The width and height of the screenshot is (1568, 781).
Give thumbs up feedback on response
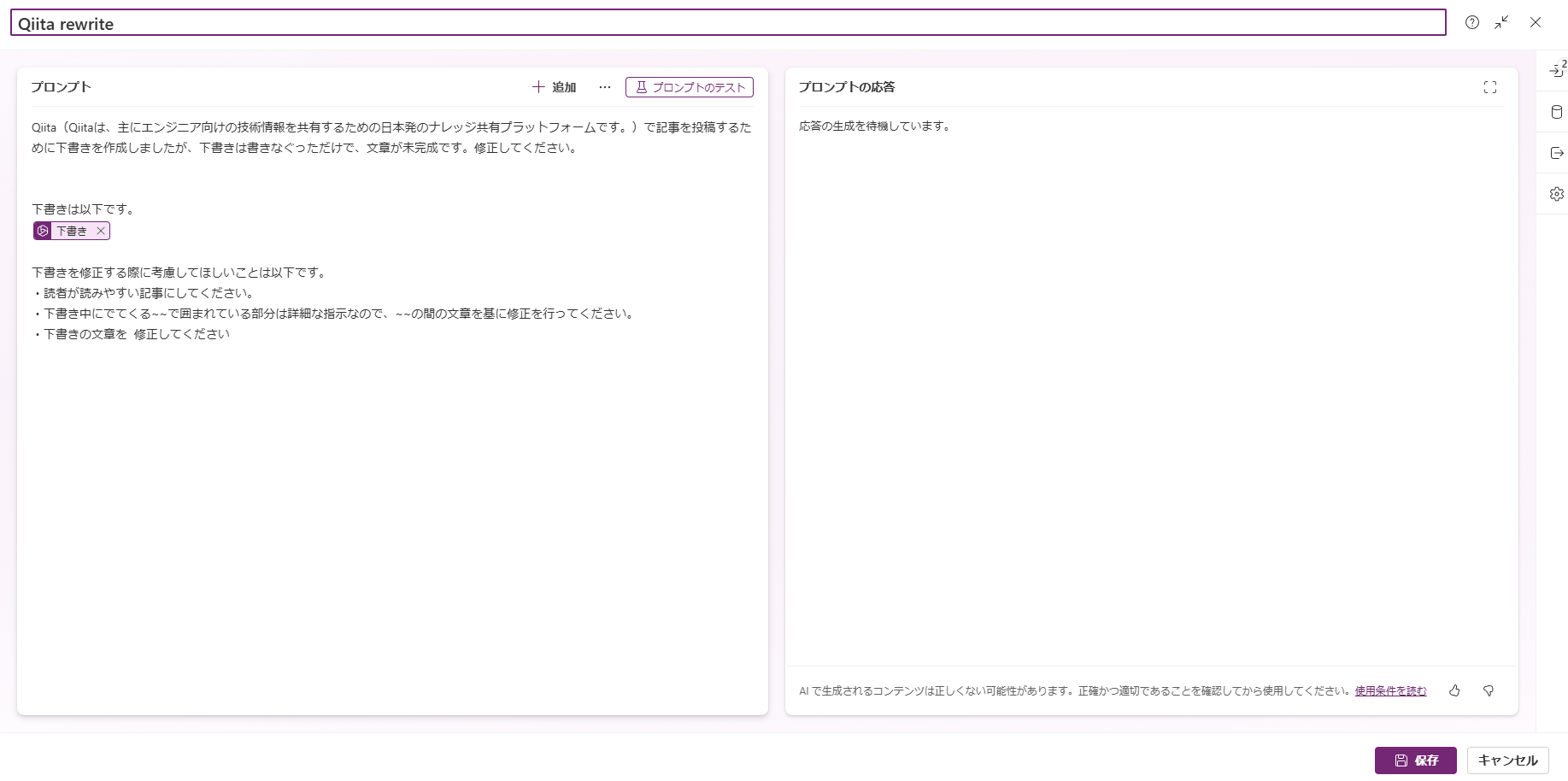tap(1454, 691)
